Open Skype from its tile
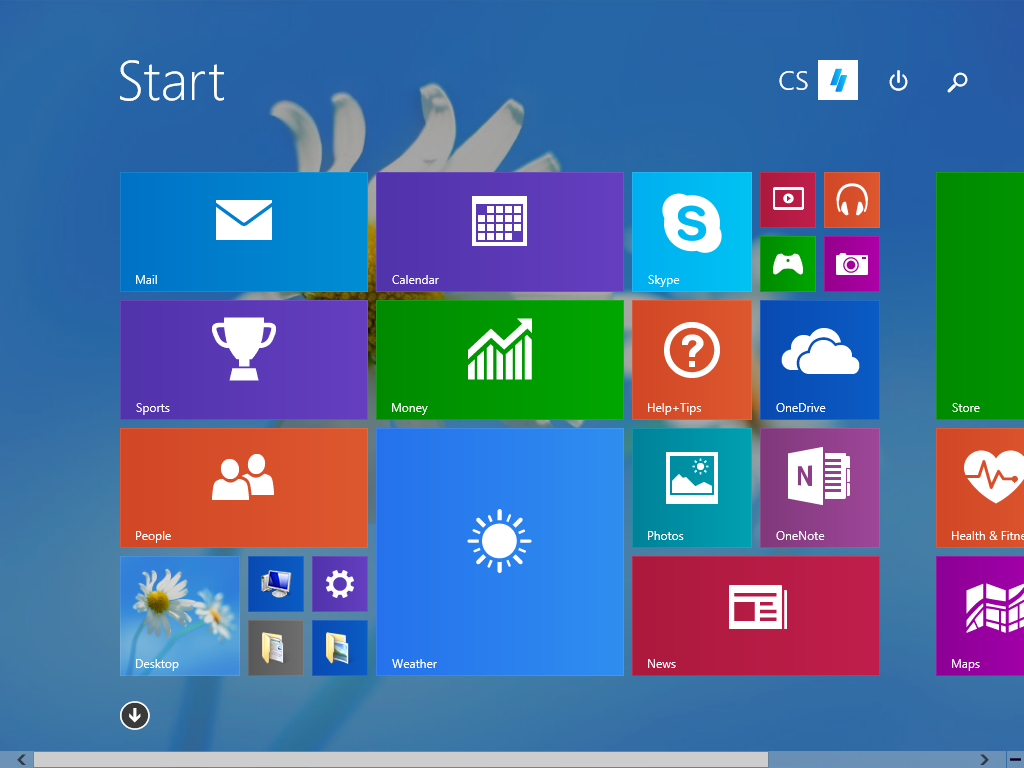This screenshot has width=1024, height=768. (691, 231)
